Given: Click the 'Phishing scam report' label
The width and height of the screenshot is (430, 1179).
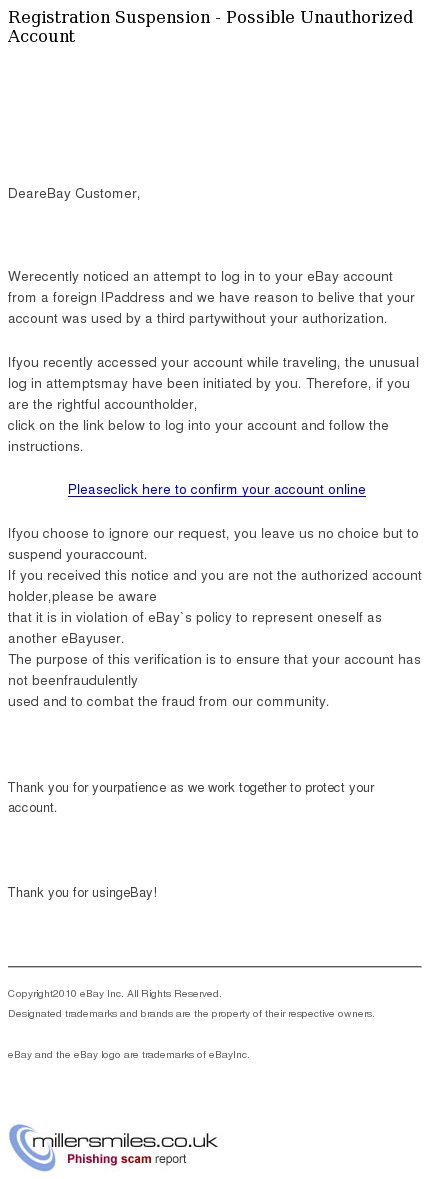Looking at the screenshot, I should (126, 1159).
